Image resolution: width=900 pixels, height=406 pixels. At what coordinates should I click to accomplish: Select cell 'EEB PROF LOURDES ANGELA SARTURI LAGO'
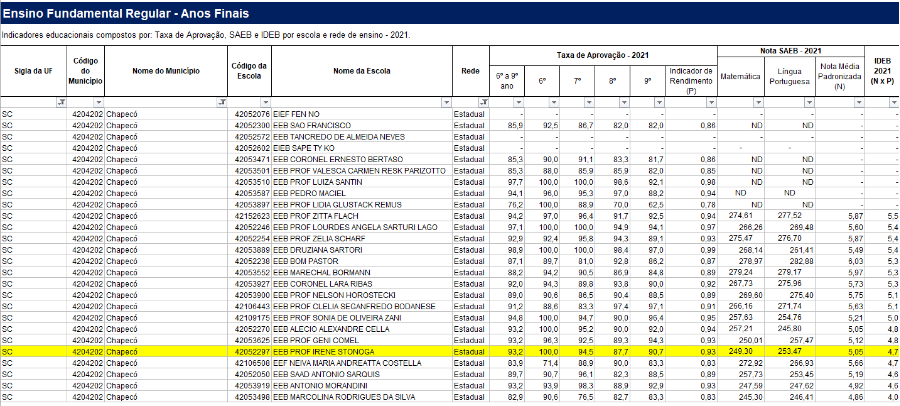pos(362,227)
